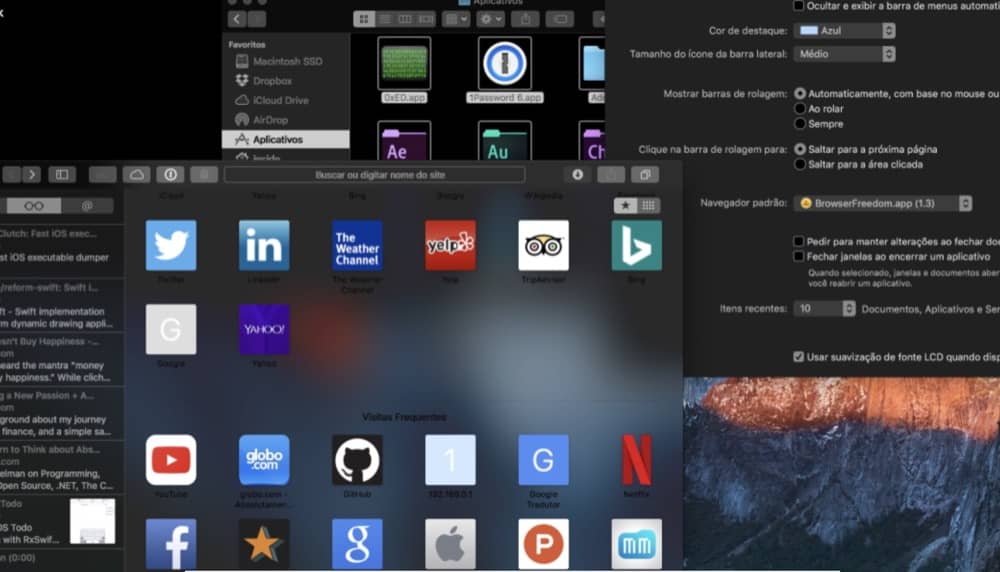Open The Weather Channel favorite
The width and height of the screenshot is (1000, 572).
tap(357, 246)
